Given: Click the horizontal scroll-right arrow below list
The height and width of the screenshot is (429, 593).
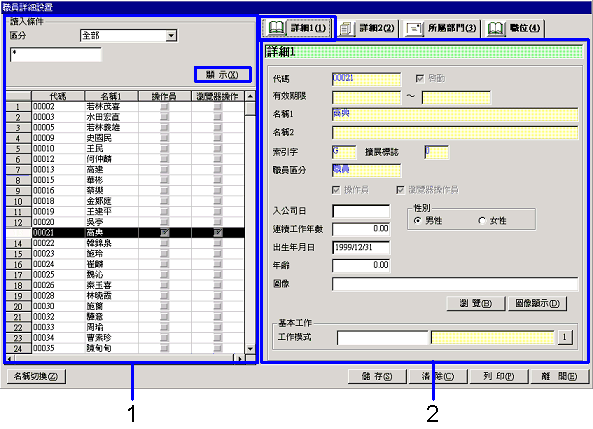Looking at the screenshot, I should tap(240, 358).
